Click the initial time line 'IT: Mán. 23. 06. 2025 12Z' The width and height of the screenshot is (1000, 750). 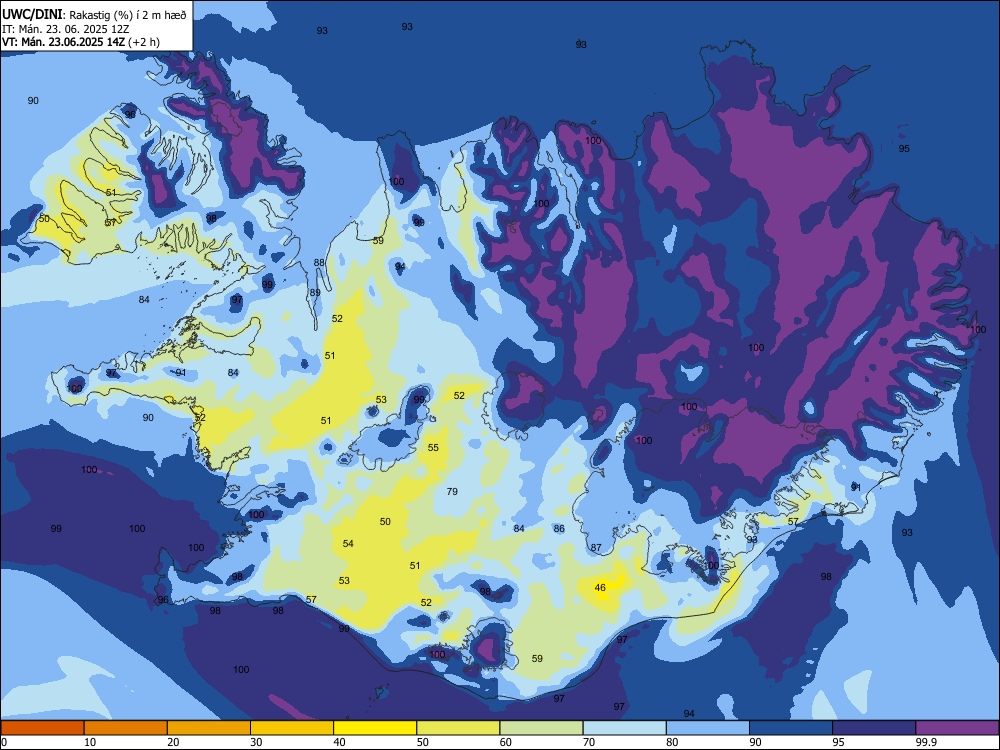[x=66, y=29]
